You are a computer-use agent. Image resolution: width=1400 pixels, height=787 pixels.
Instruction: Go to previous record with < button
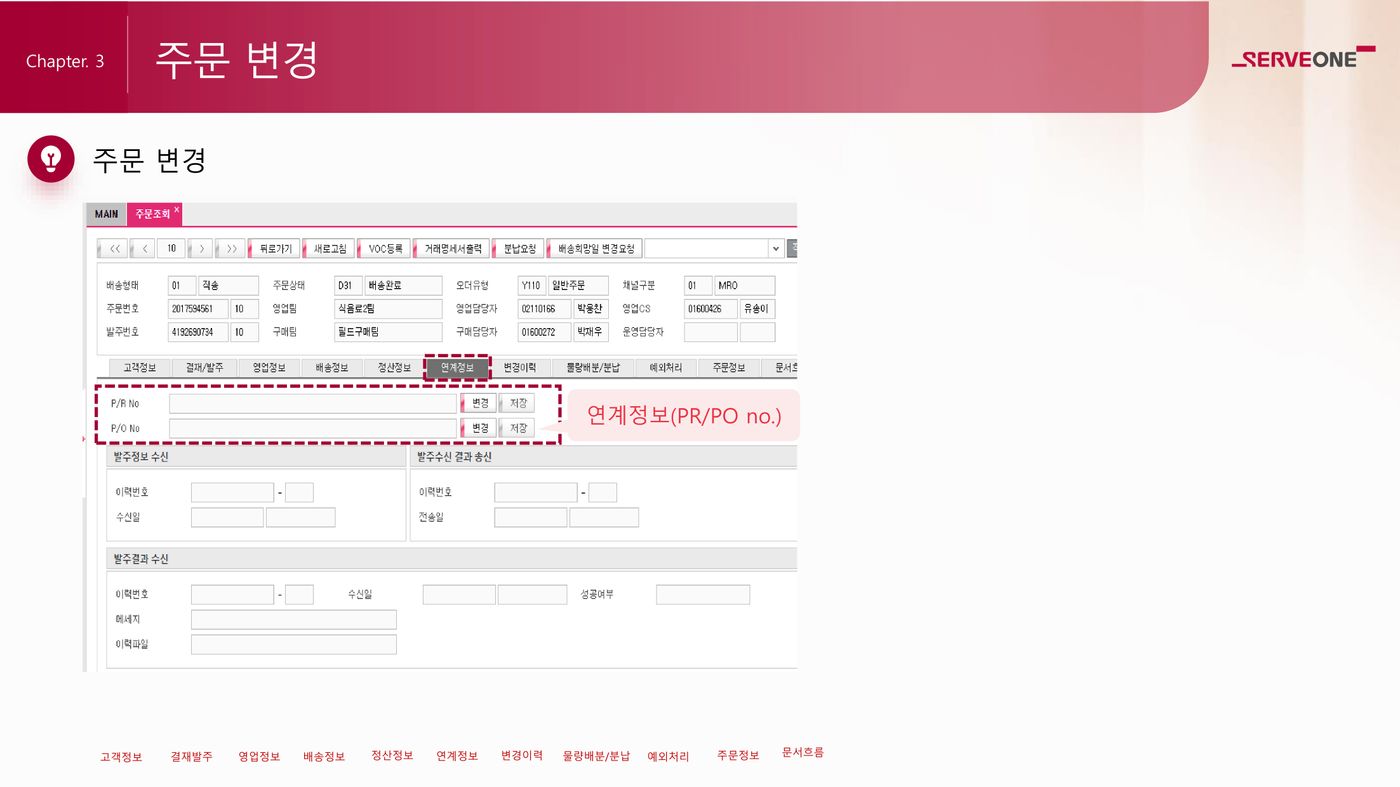(x=143, y=248)
